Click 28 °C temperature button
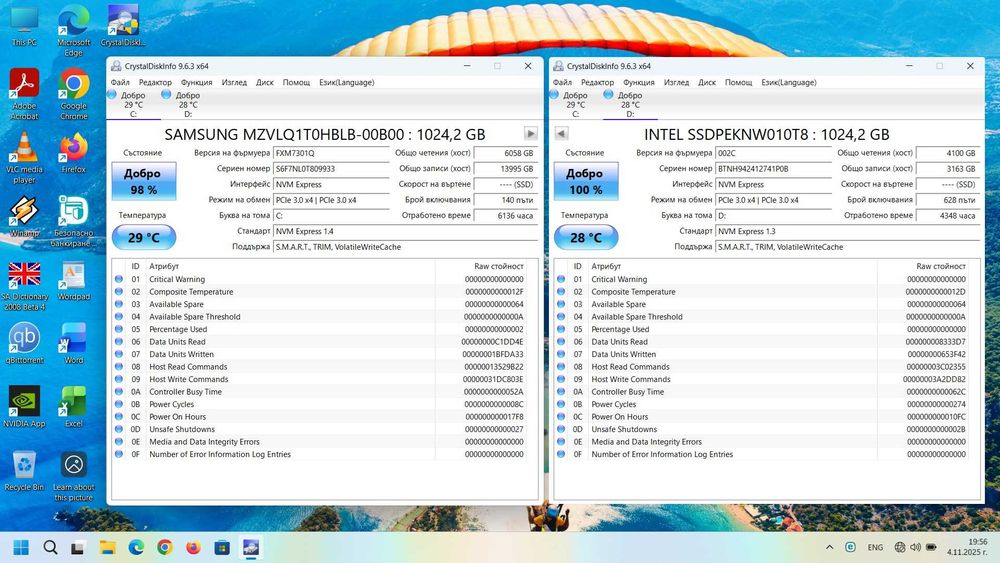 (x=585, y=237)
